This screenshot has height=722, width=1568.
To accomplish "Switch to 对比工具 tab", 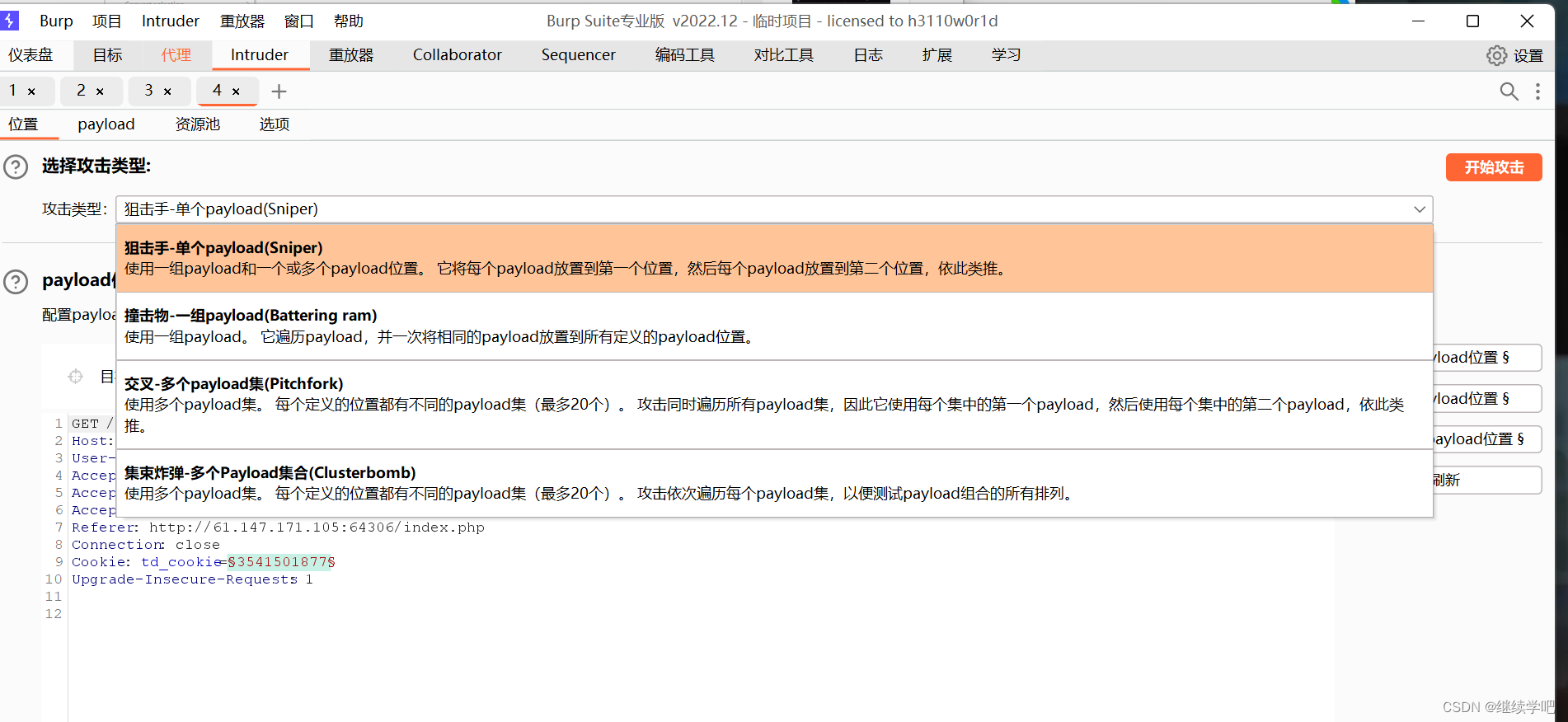I will click(x=784, y=55).
